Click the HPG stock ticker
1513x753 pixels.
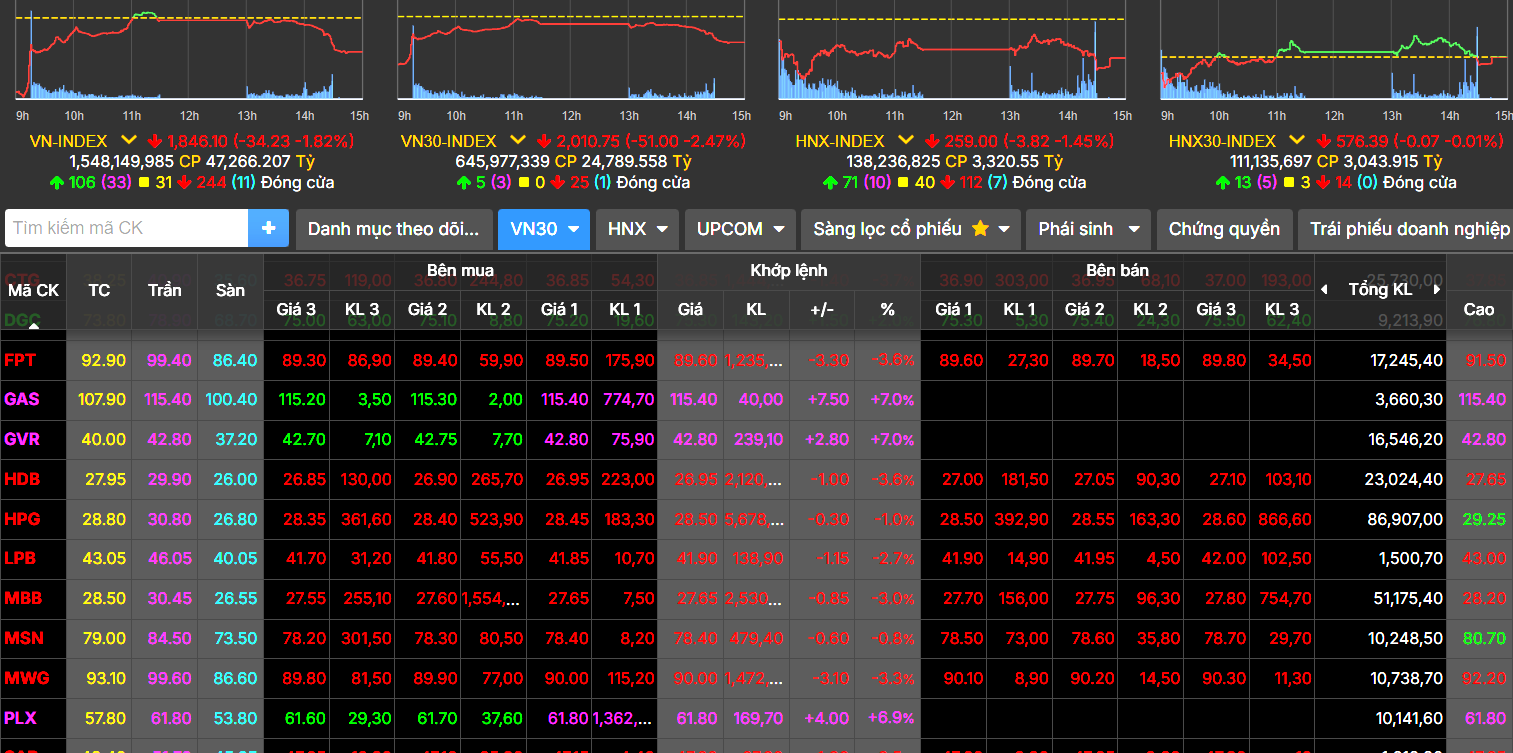[x=21, y=520]
